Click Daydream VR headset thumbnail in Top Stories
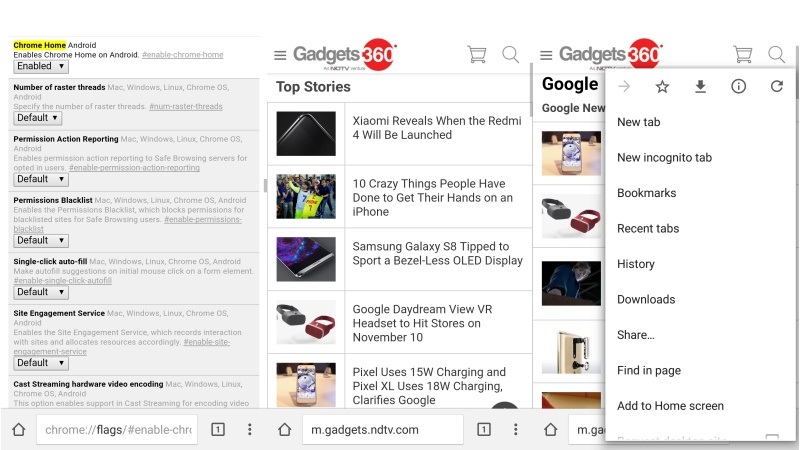This screenshot has height=450, width=800. pos(306,322)
